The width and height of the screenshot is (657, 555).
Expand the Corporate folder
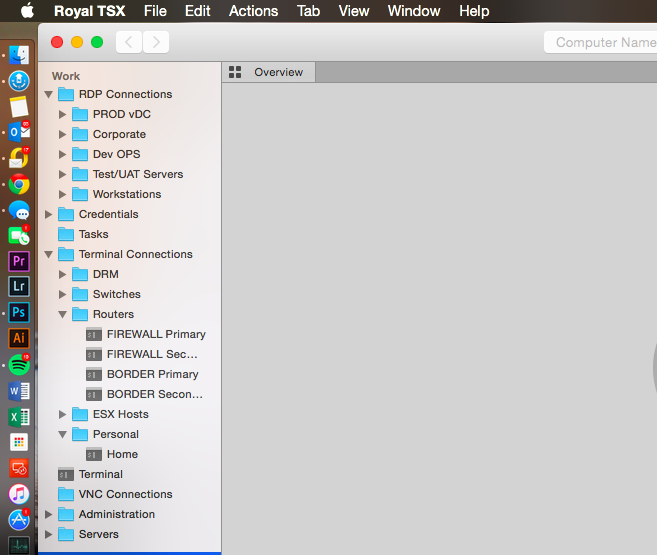(62, 134)
